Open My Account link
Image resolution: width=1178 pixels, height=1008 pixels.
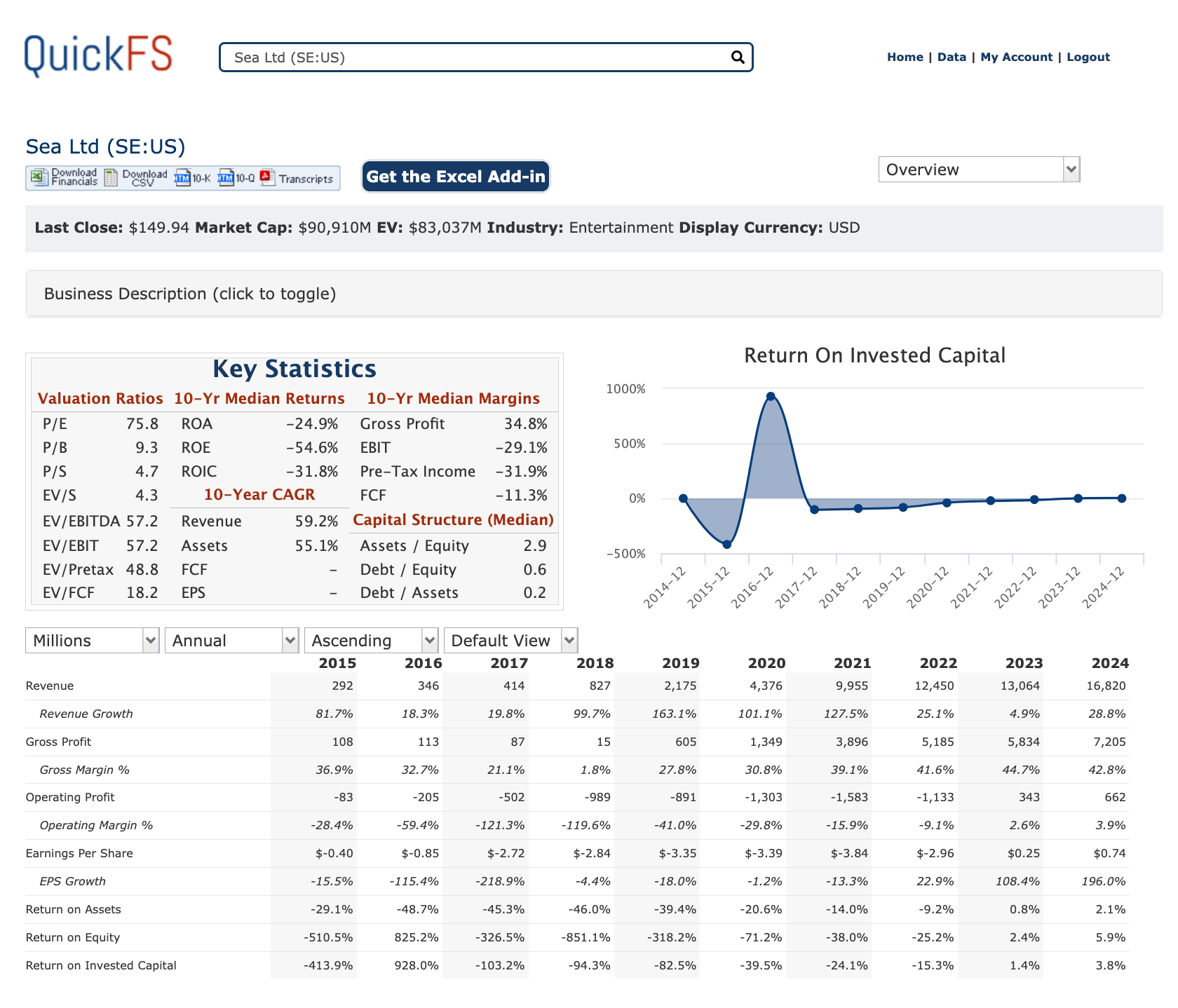pos(1016,57)
